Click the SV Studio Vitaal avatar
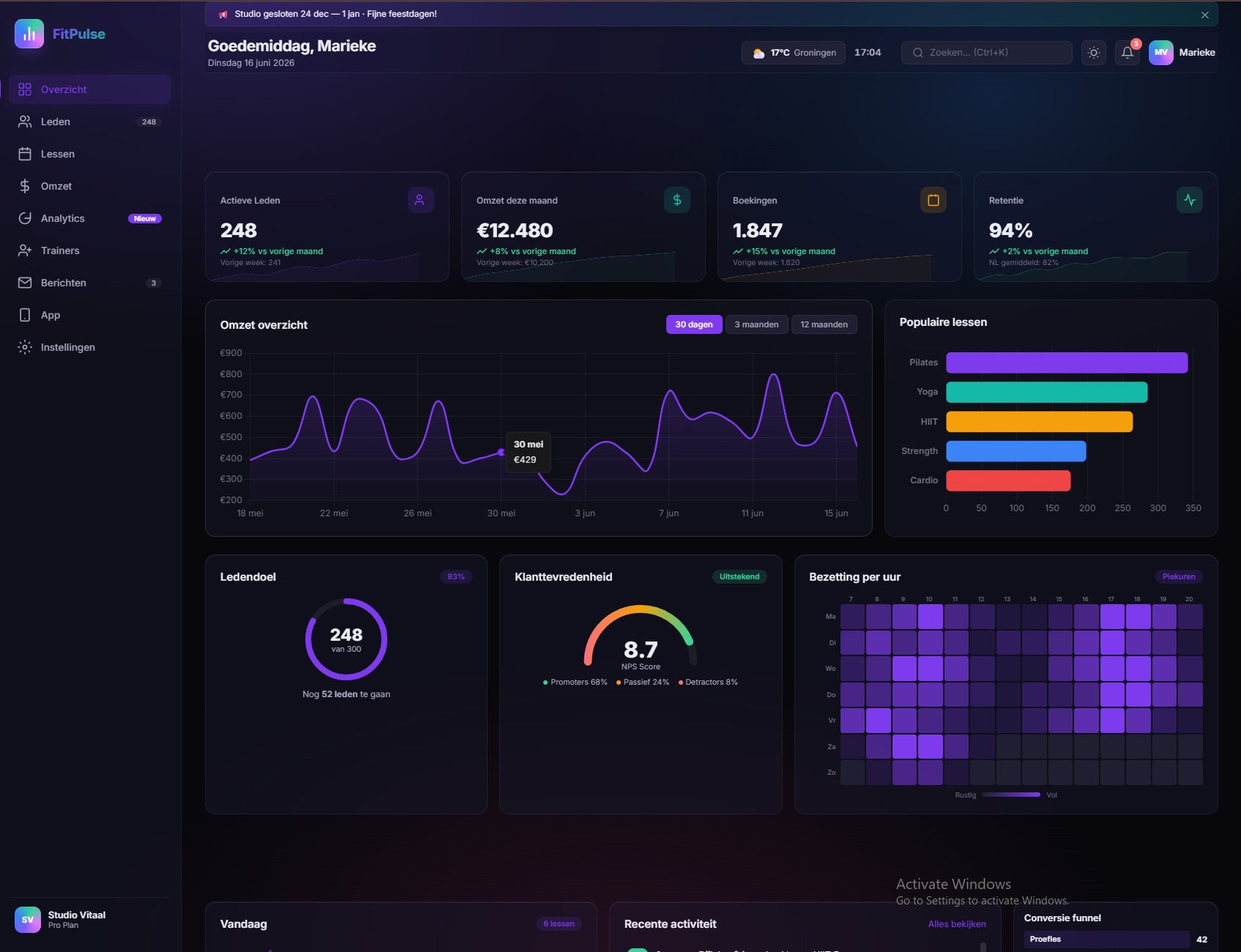This screenshot has width=1241, height=952. (x=28, y=920)
